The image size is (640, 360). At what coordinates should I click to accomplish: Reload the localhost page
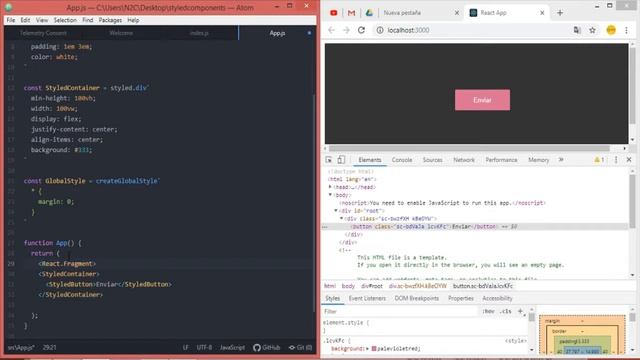click(x=361, y=30)
